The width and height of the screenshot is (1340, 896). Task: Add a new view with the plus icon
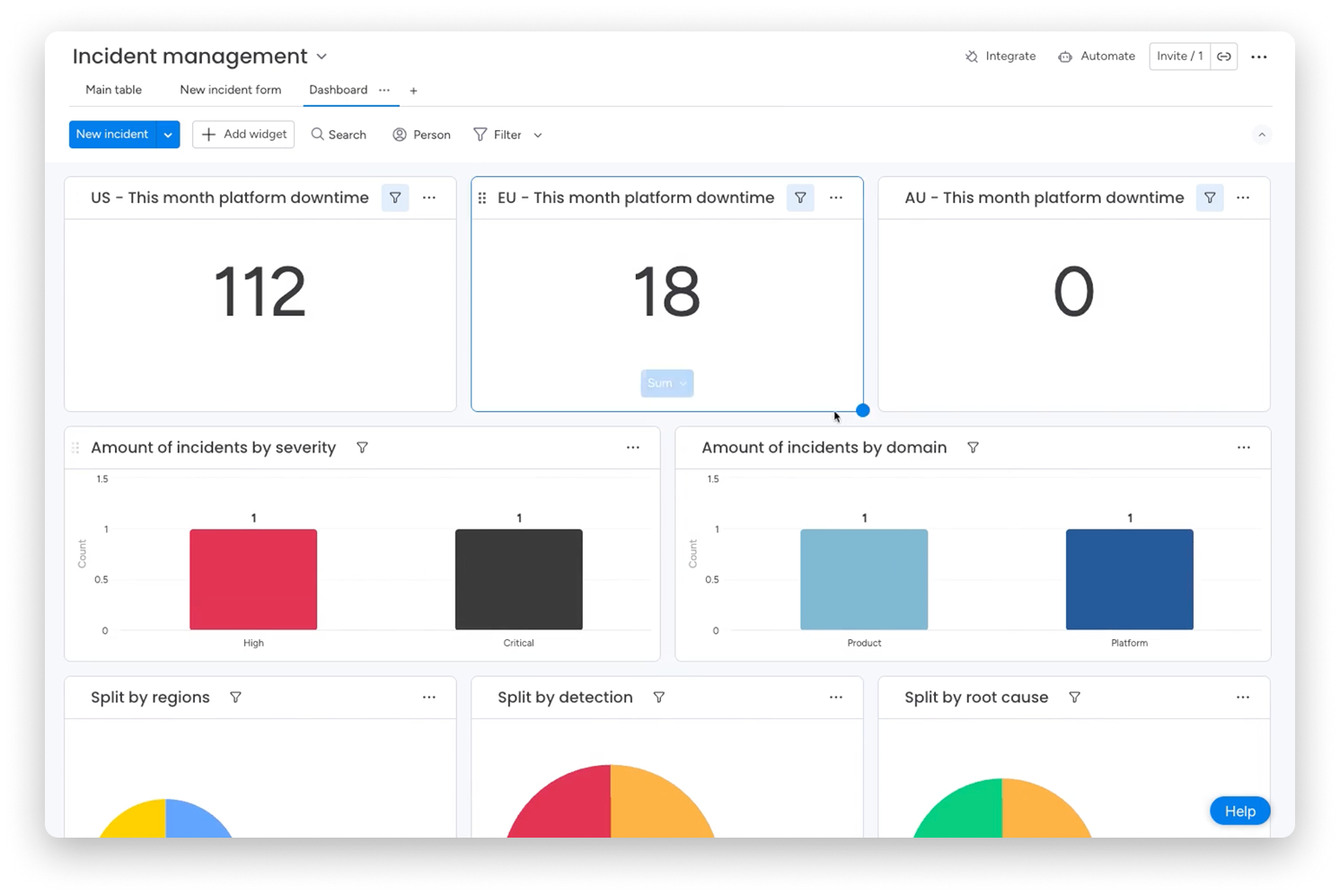(x=413, y=91)
